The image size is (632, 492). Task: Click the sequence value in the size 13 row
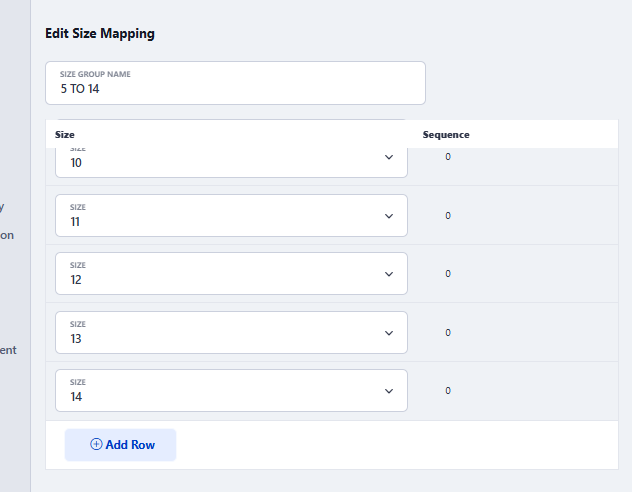coord(448,333)
